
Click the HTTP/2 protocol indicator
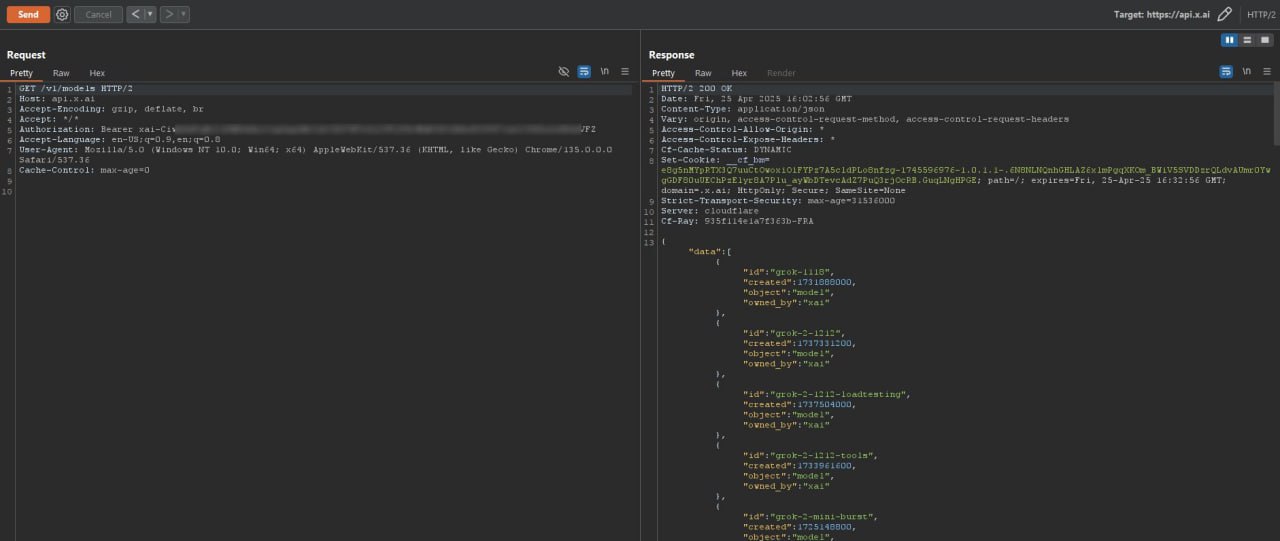(x=1260, y=15)
